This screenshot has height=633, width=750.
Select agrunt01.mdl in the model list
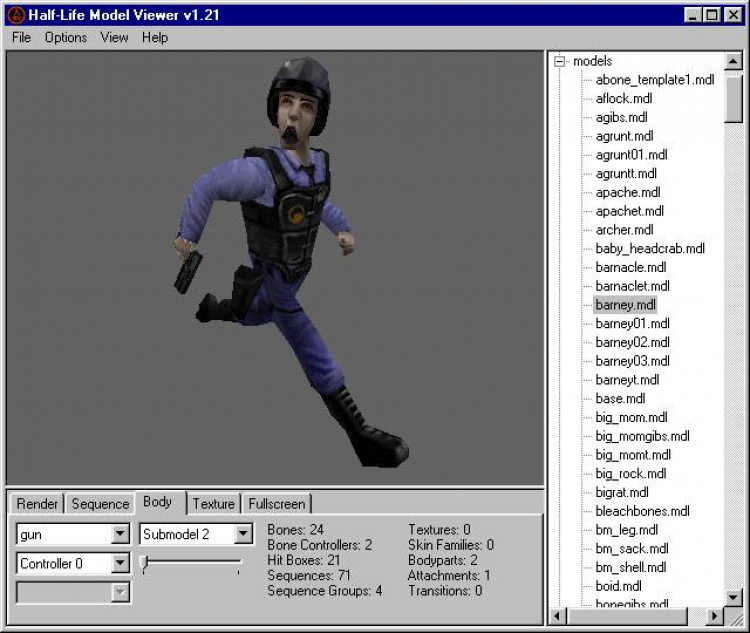pyautogui.click(x=631, y=155)
